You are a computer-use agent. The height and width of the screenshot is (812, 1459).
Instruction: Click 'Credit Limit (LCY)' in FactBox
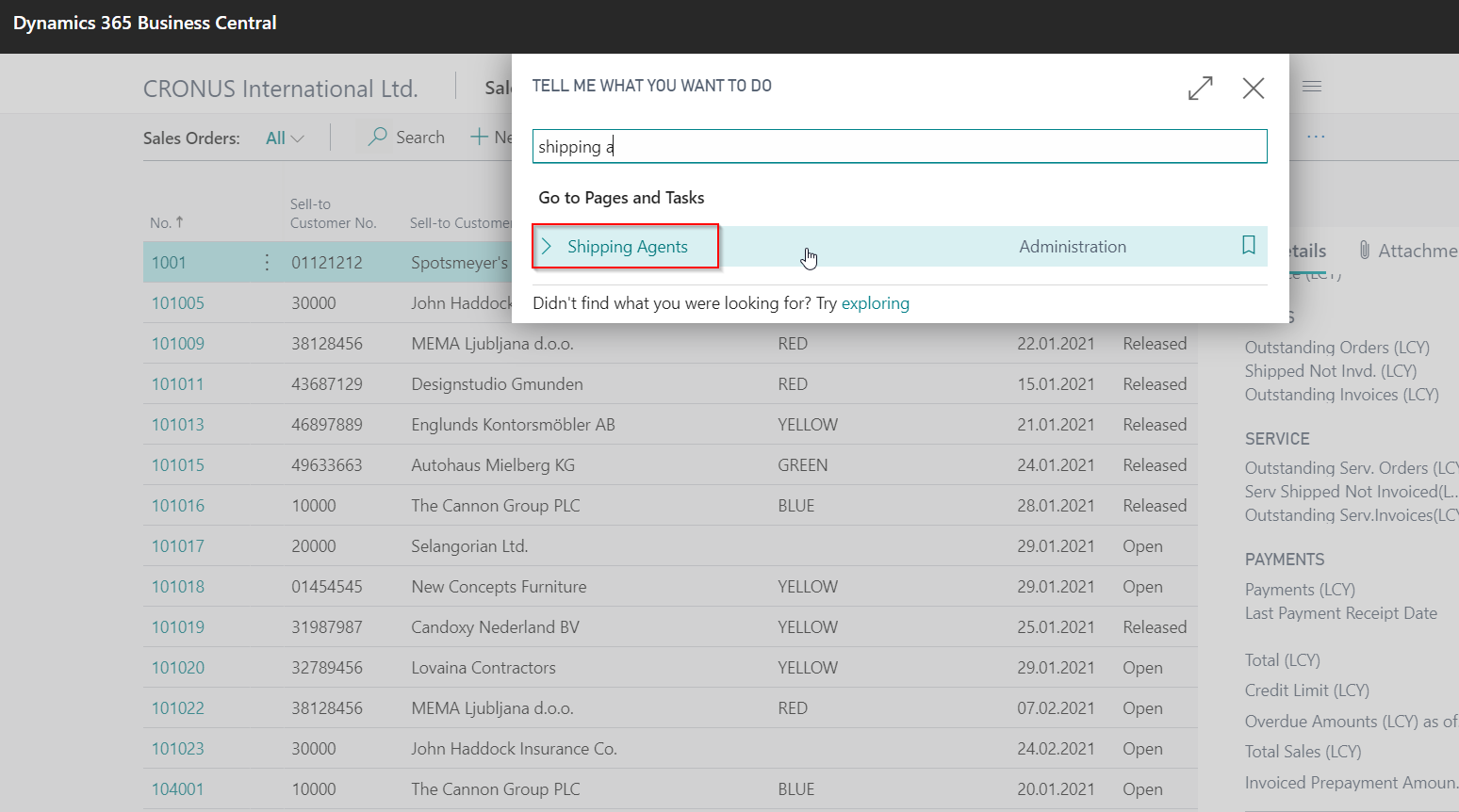[1307, 690]
